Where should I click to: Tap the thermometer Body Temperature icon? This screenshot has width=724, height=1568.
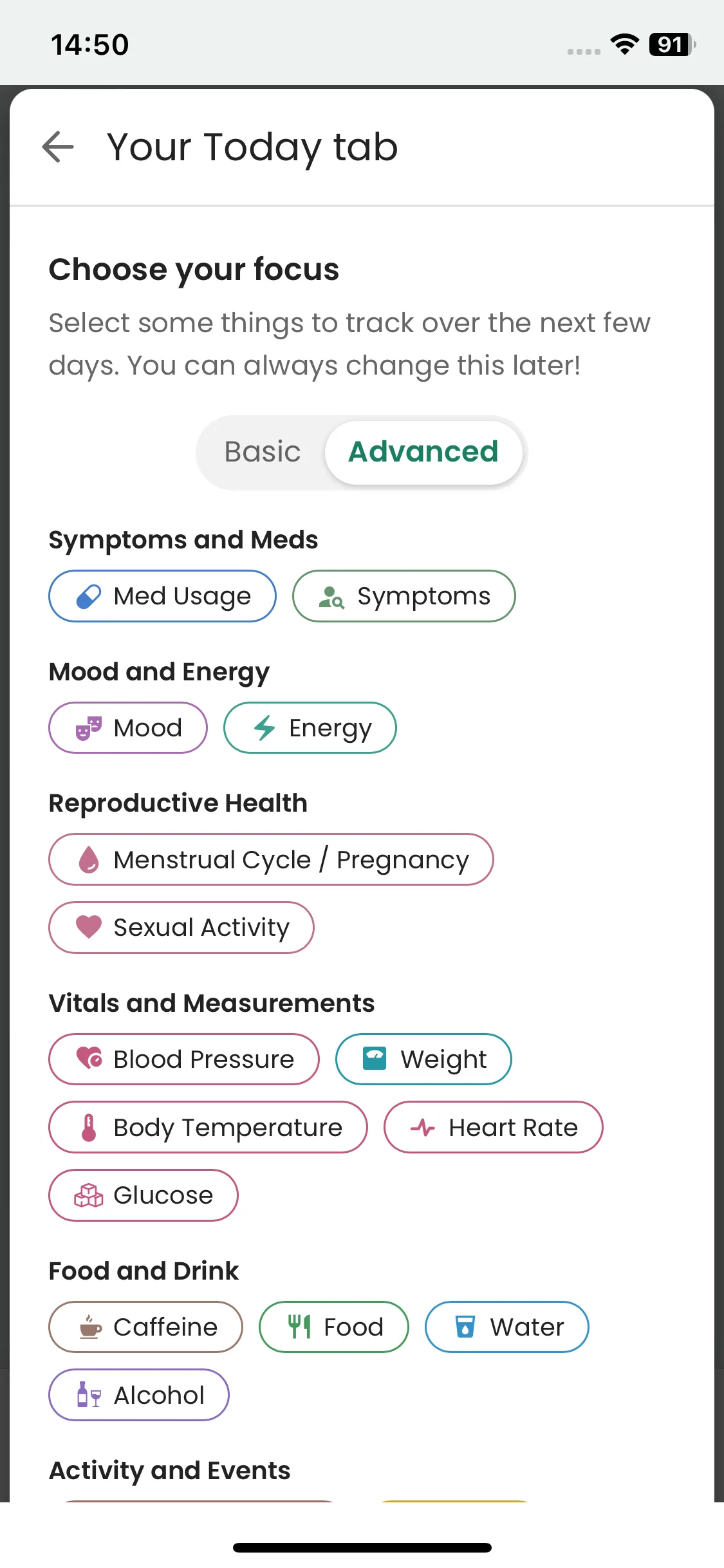pos(89,1128)
